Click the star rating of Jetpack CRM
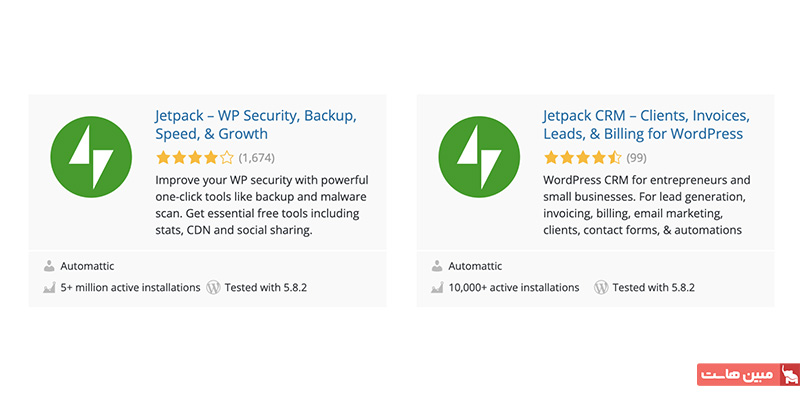 583,158
